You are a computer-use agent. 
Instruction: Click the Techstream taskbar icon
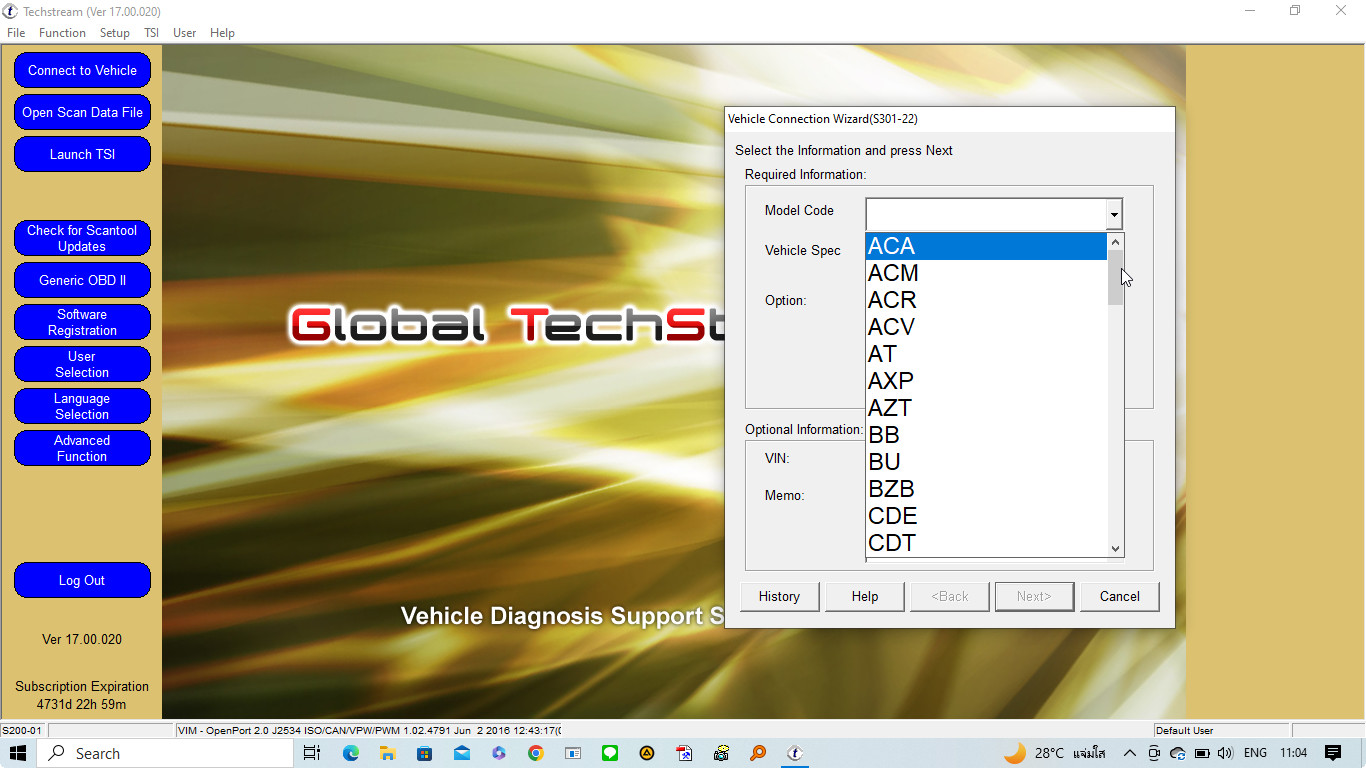(x=794, y=753)
